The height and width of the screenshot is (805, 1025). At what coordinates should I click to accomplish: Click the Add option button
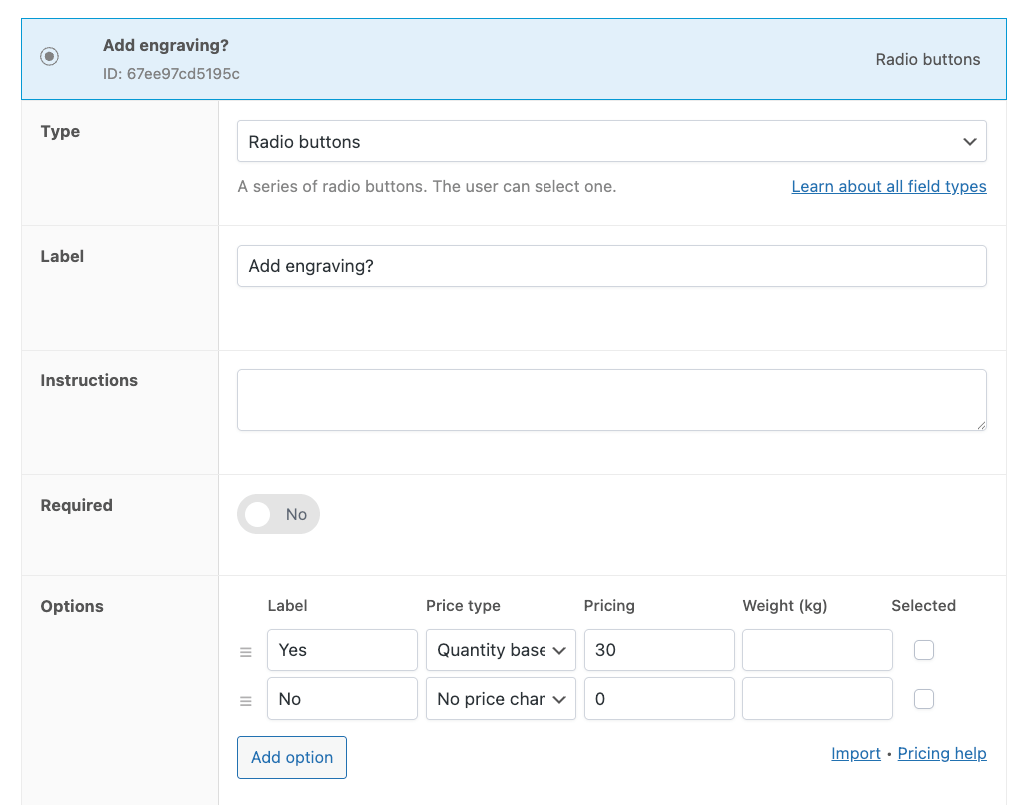click(x=292, y=757)
